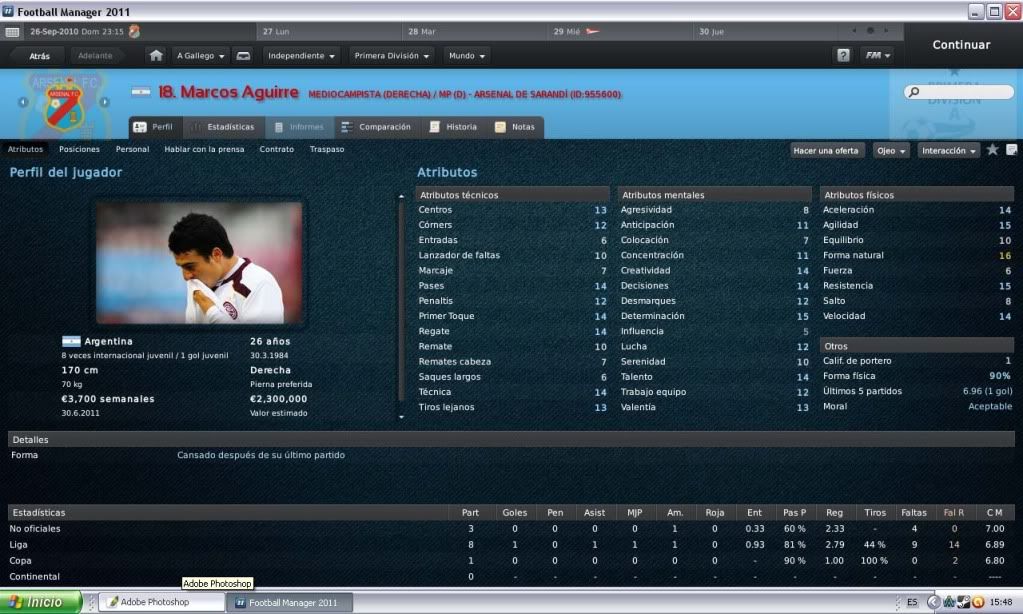Image resolution: width=1023 pixels, height=614 pixels.
Task: Click the magnifying glass search icon
Action: (x=914, y=92)
